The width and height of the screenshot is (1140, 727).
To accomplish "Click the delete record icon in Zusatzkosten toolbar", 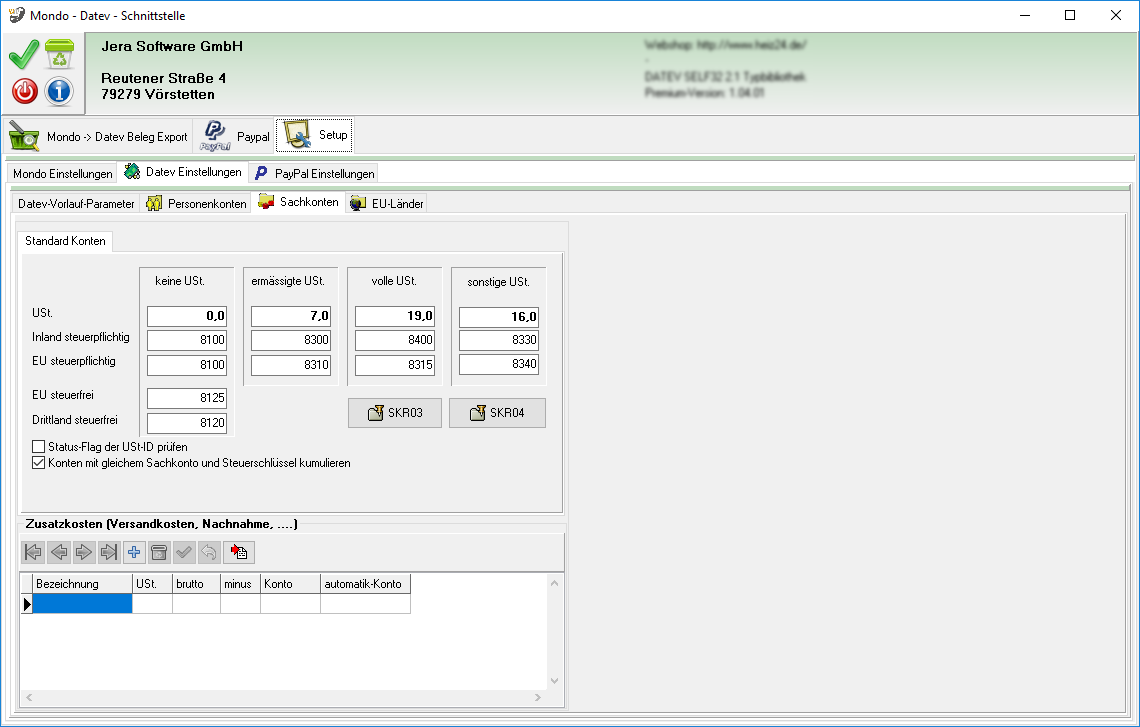I will [160, 552].
